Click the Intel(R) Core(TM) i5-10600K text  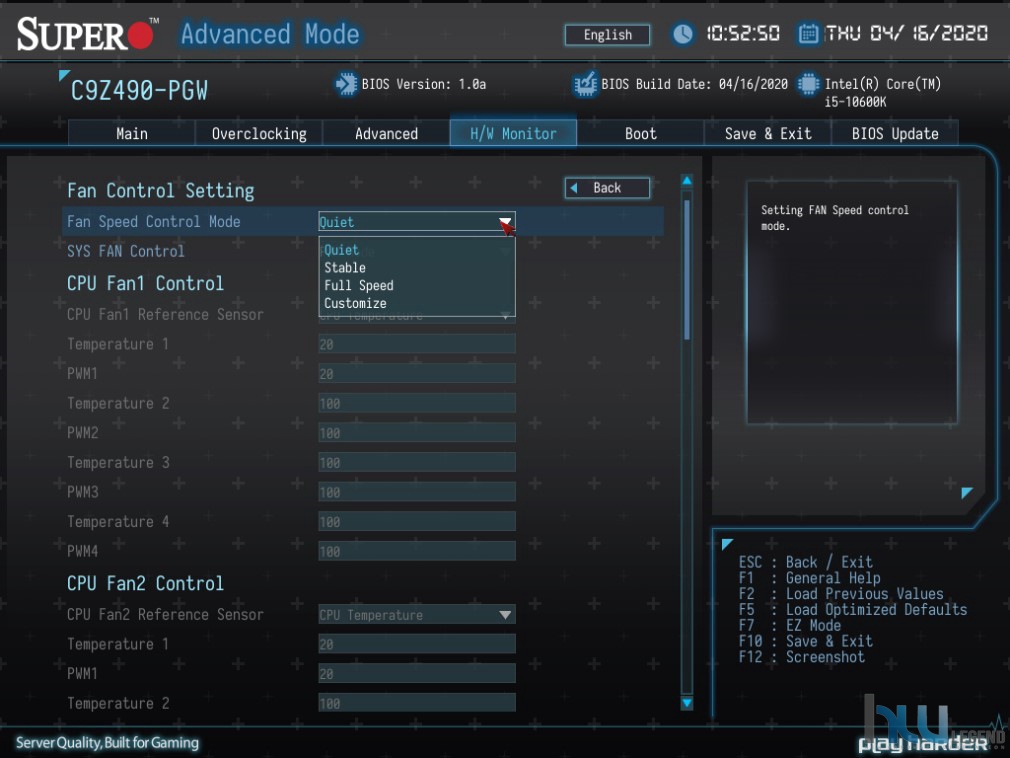tap(883, 93)
